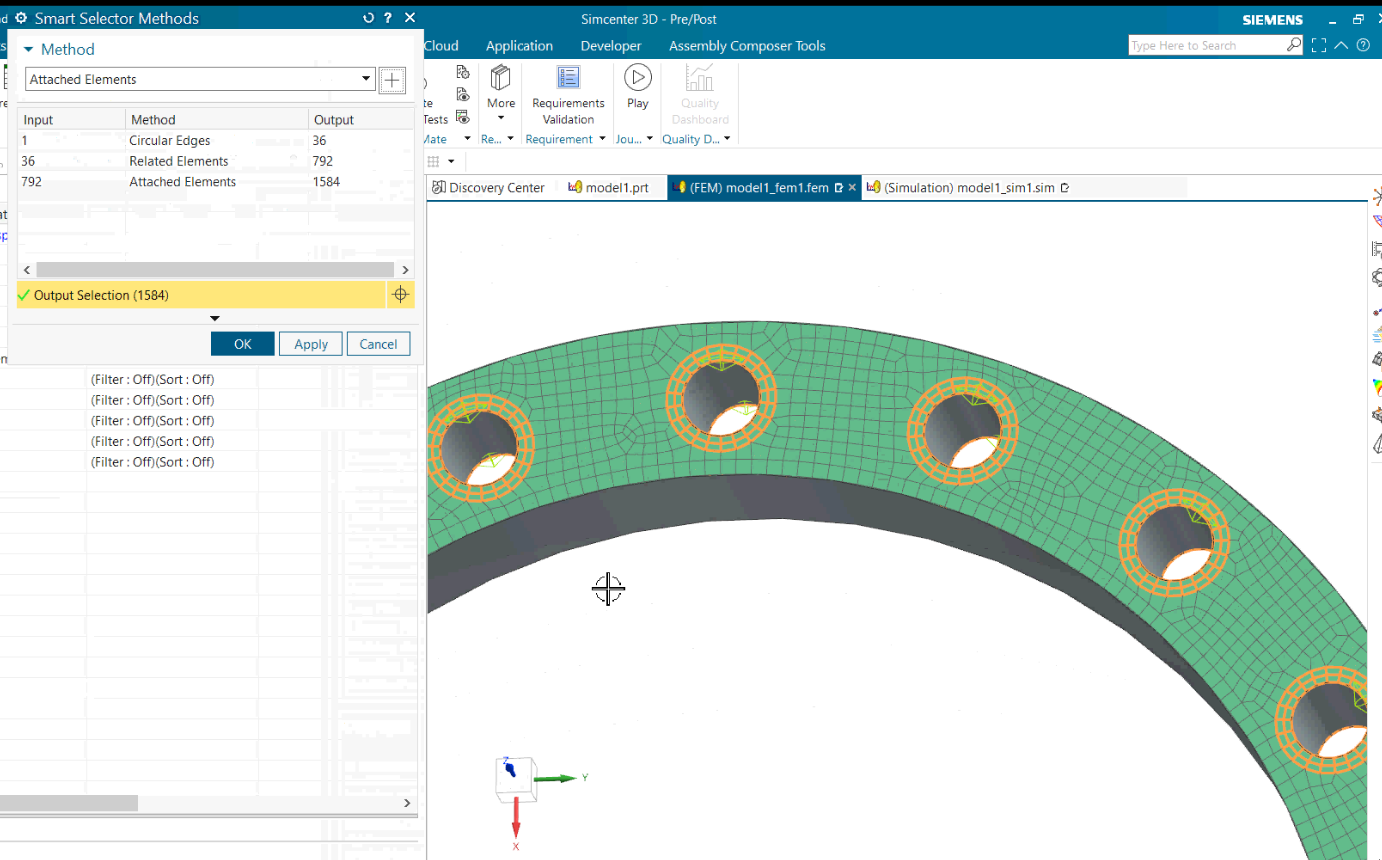Open the Cloud ribbon tab

click(441, 46)
